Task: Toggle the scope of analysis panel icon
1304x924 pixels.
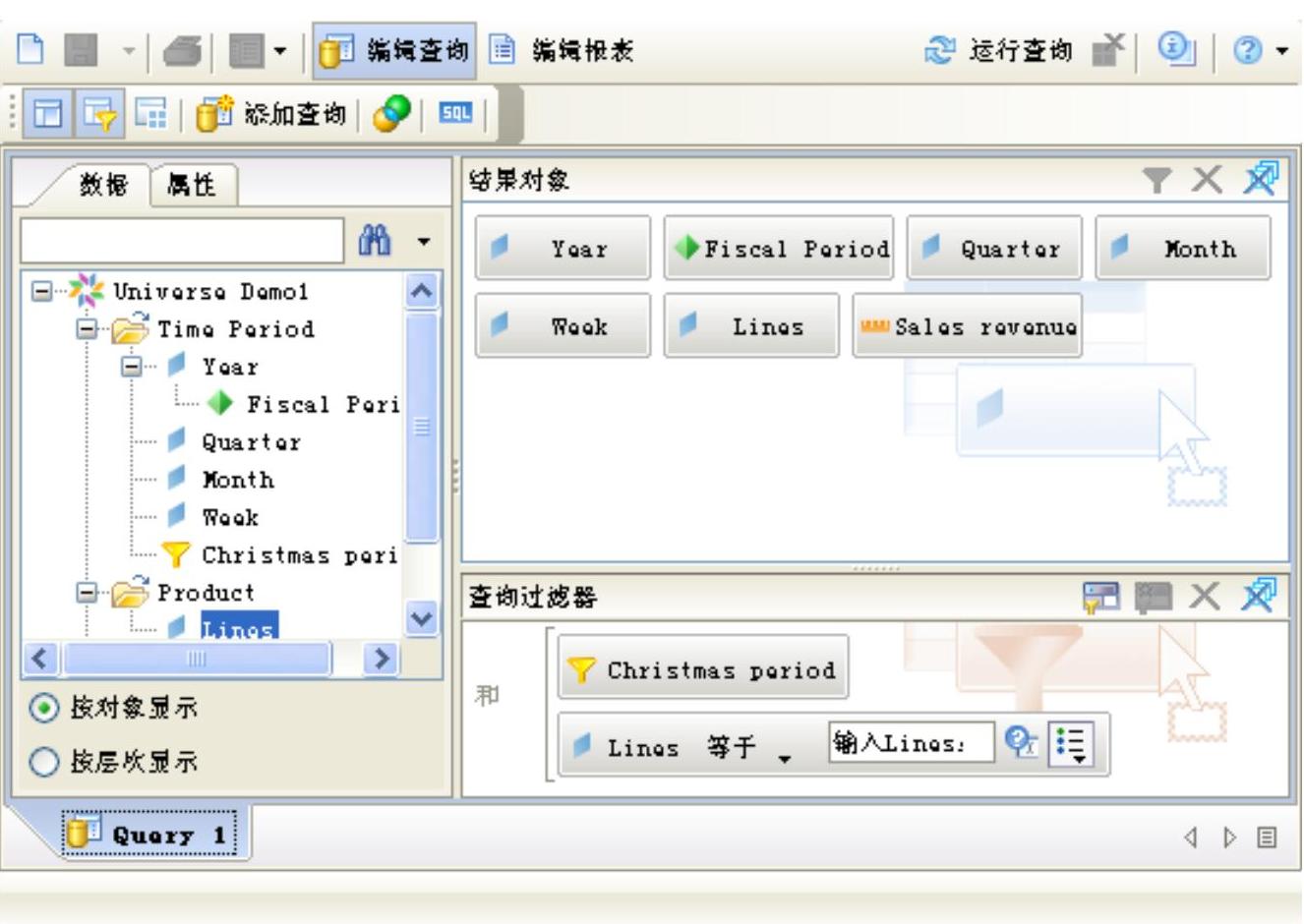Action: click(150, 114)
